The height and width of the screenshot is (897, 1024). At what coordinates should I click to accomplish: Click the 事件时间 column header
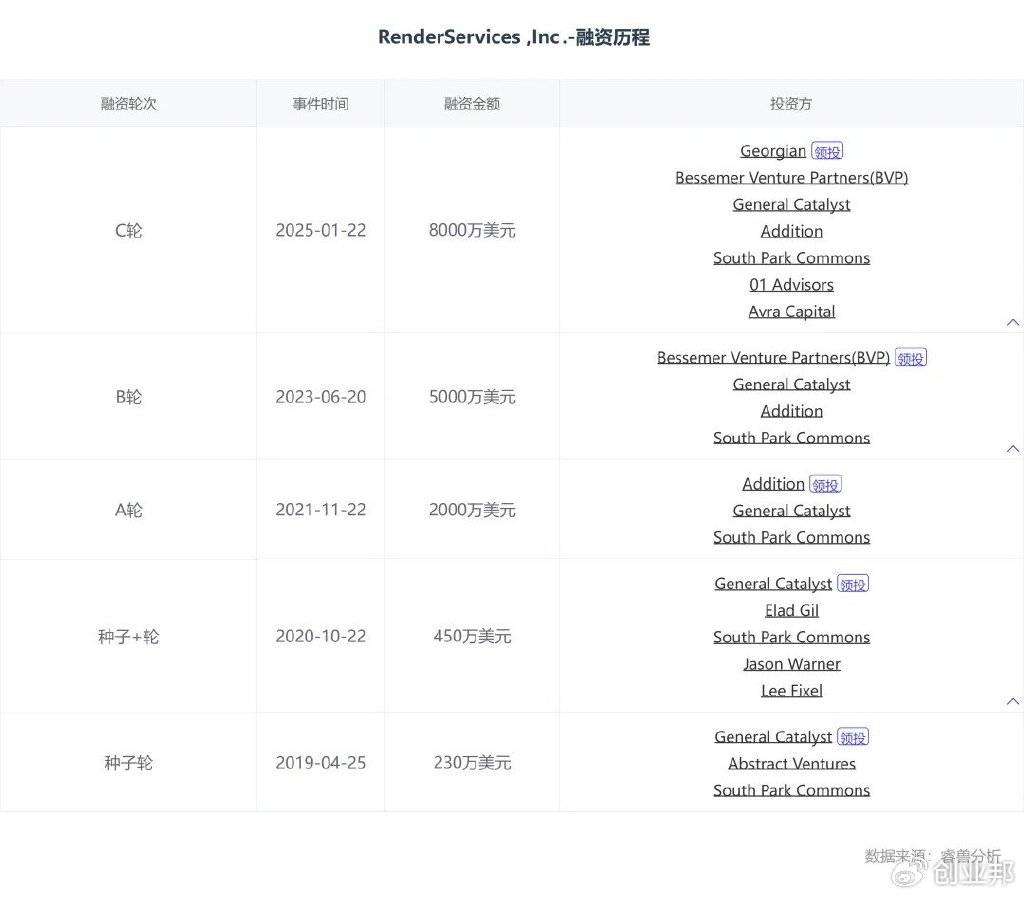320,103
